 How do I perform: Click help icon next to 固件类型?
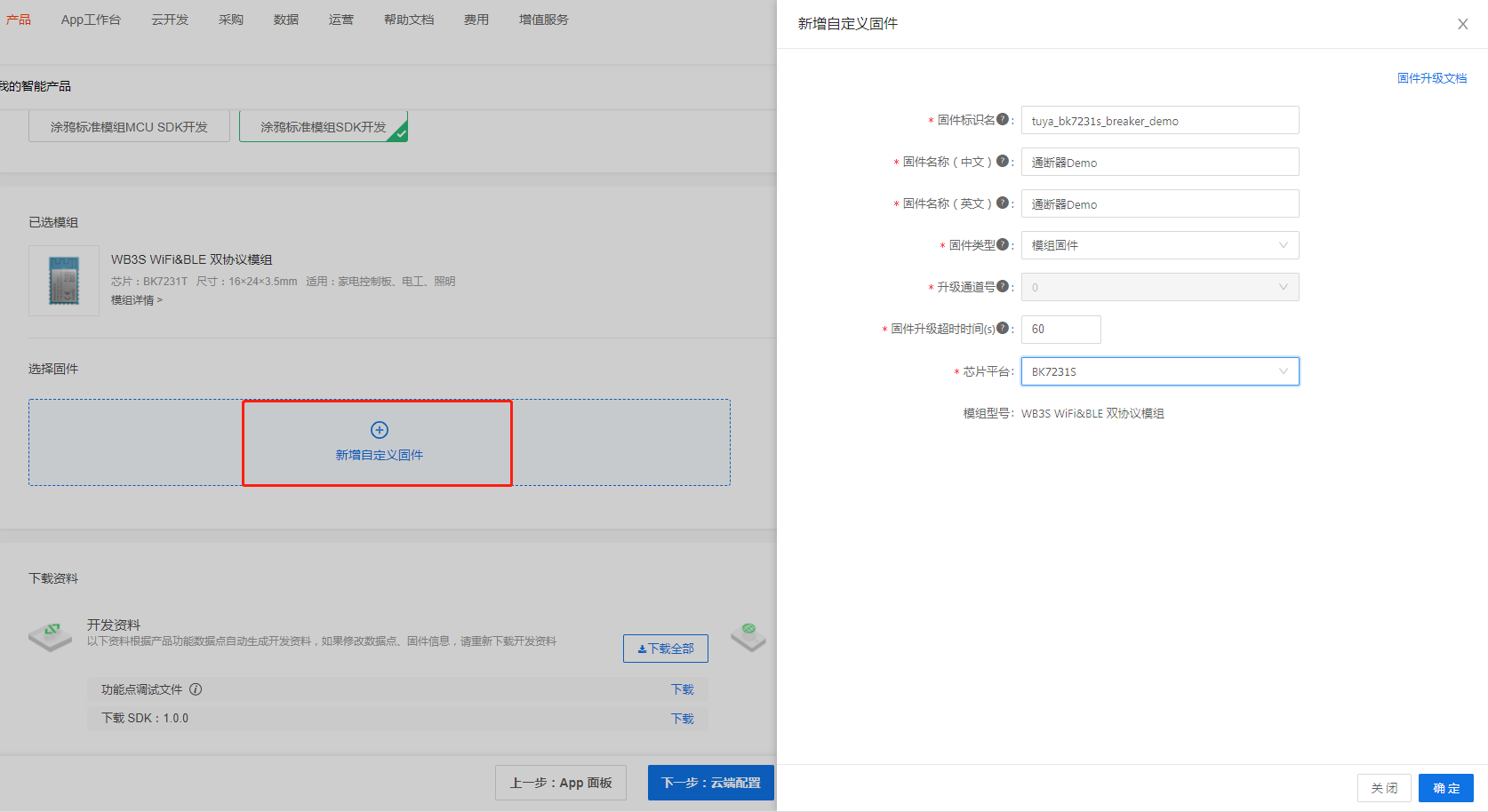[1003, 244]
